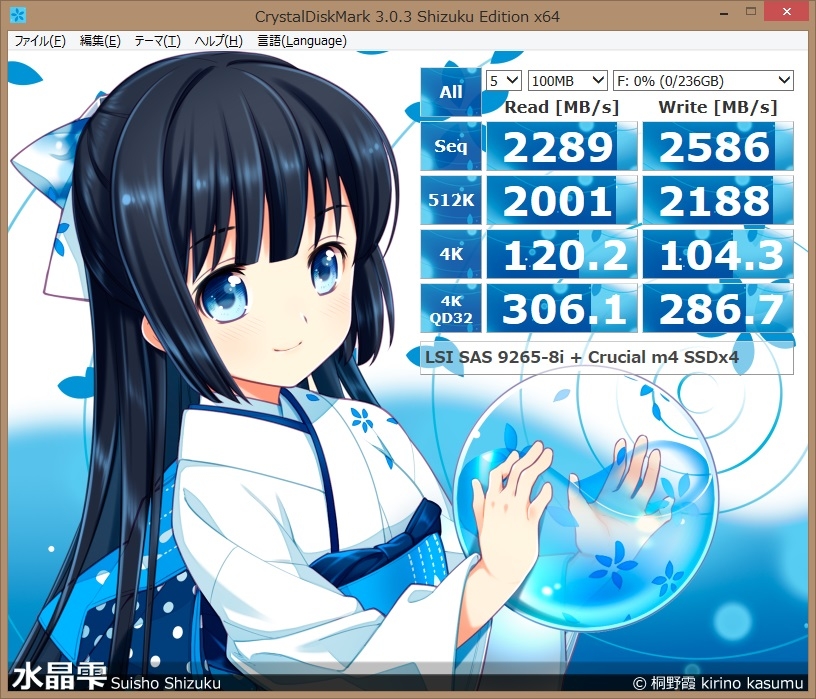Screen dimensions: 816x699
Task: Run all benchmarks with All button
Action: [451, 92]
